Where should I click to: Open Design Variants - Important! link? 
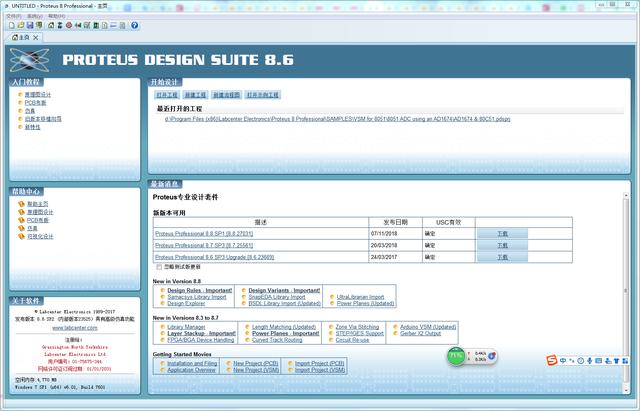[284, 291]
